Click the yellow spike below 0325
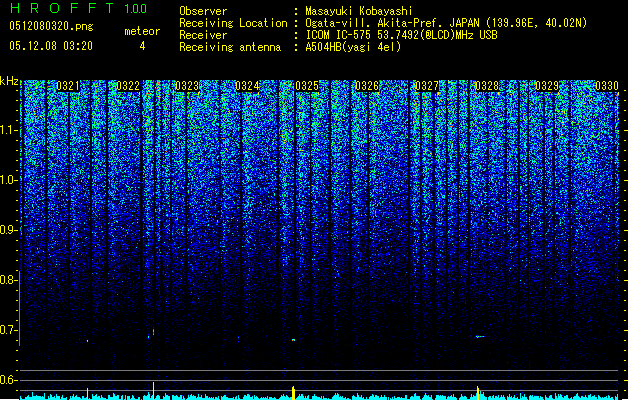Viewport: 629px width, 400px height. click(x=294, y=392)
